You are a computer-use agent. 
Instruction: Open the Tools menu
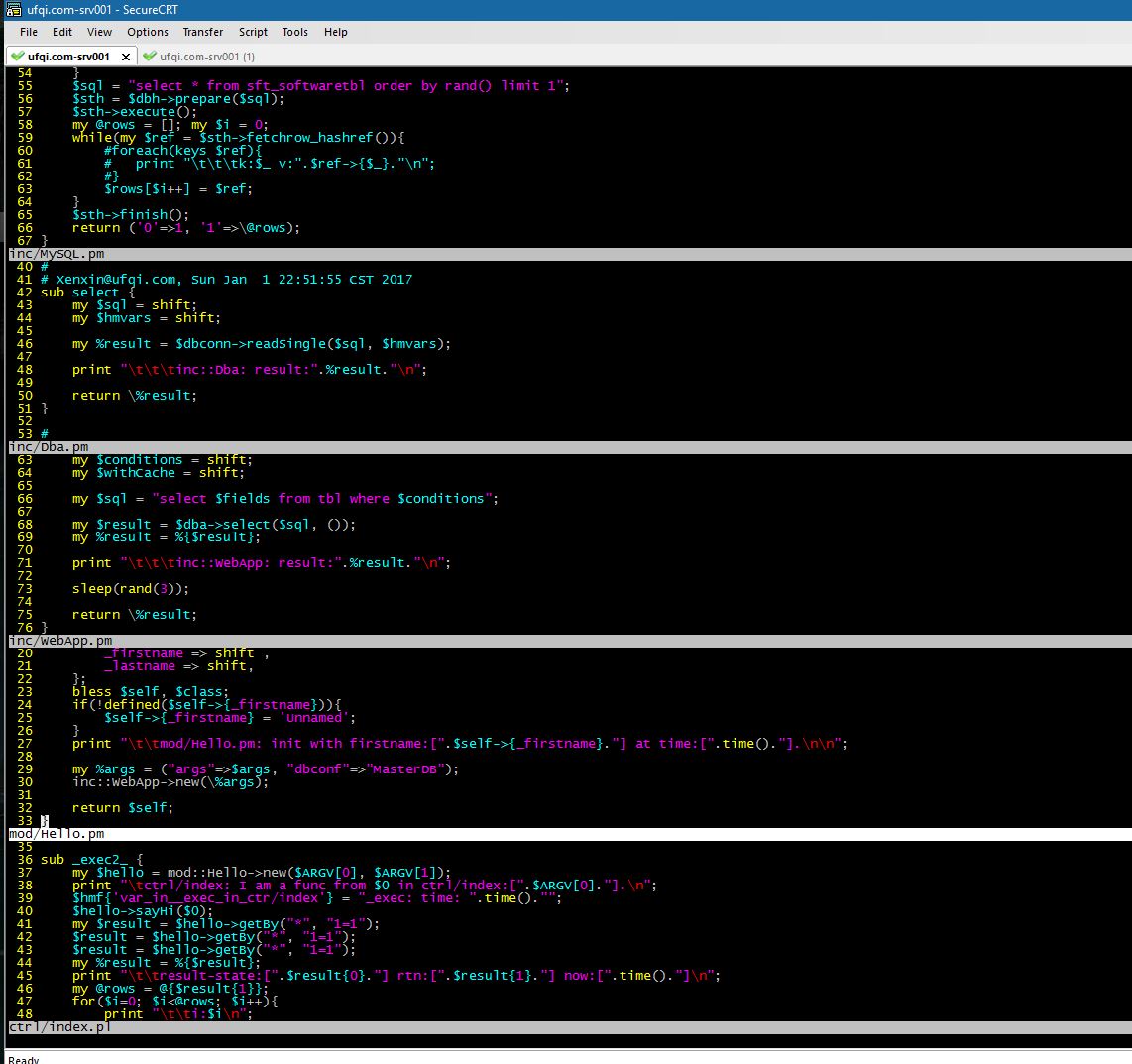pyautogui.click(x=295, y=32)
